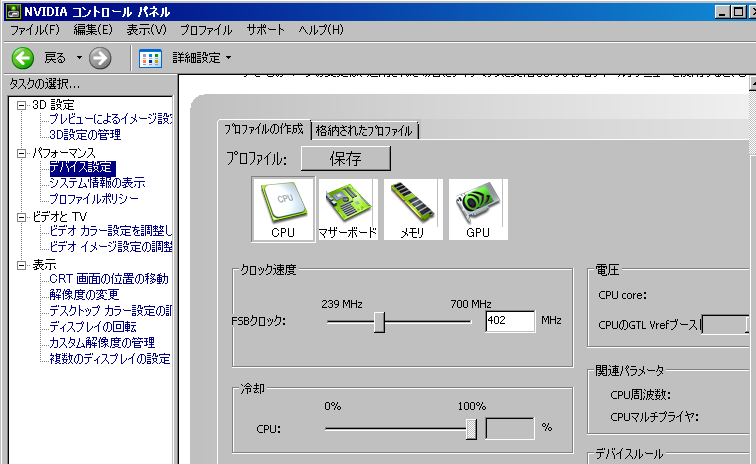756x464 pixels.
Task: Select the プロファイルの作成 tab
Action: click(264, 129)
